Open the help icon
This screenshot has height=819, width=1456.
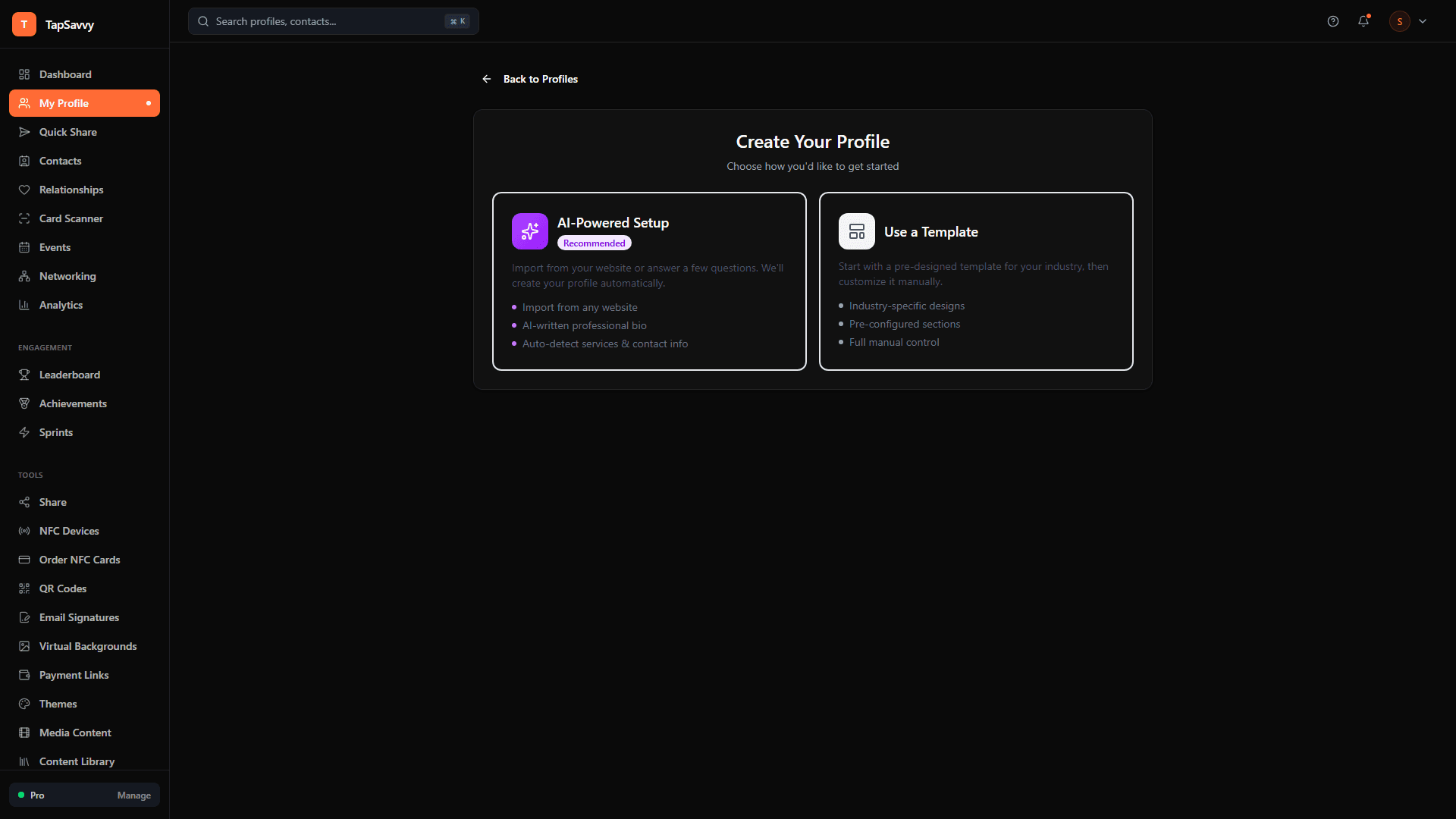(x=1332, y=21)
